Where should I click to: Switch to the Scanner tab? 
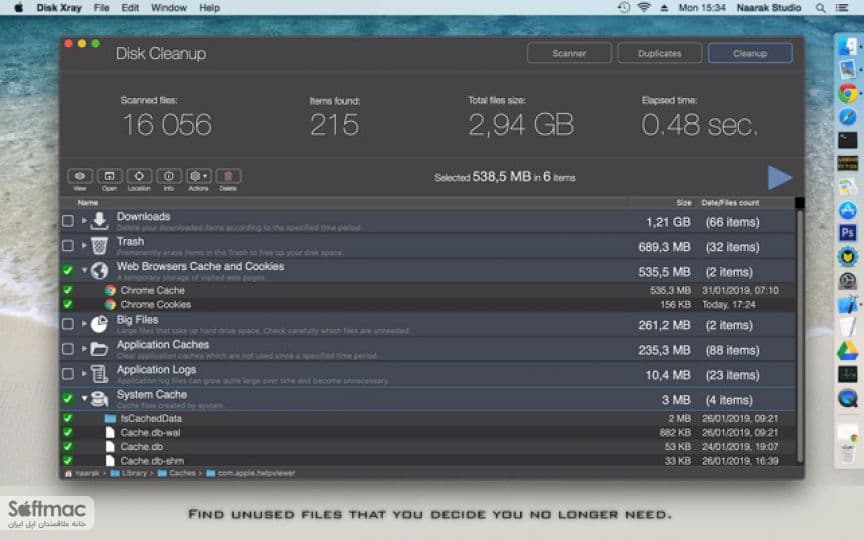(569, 53)
